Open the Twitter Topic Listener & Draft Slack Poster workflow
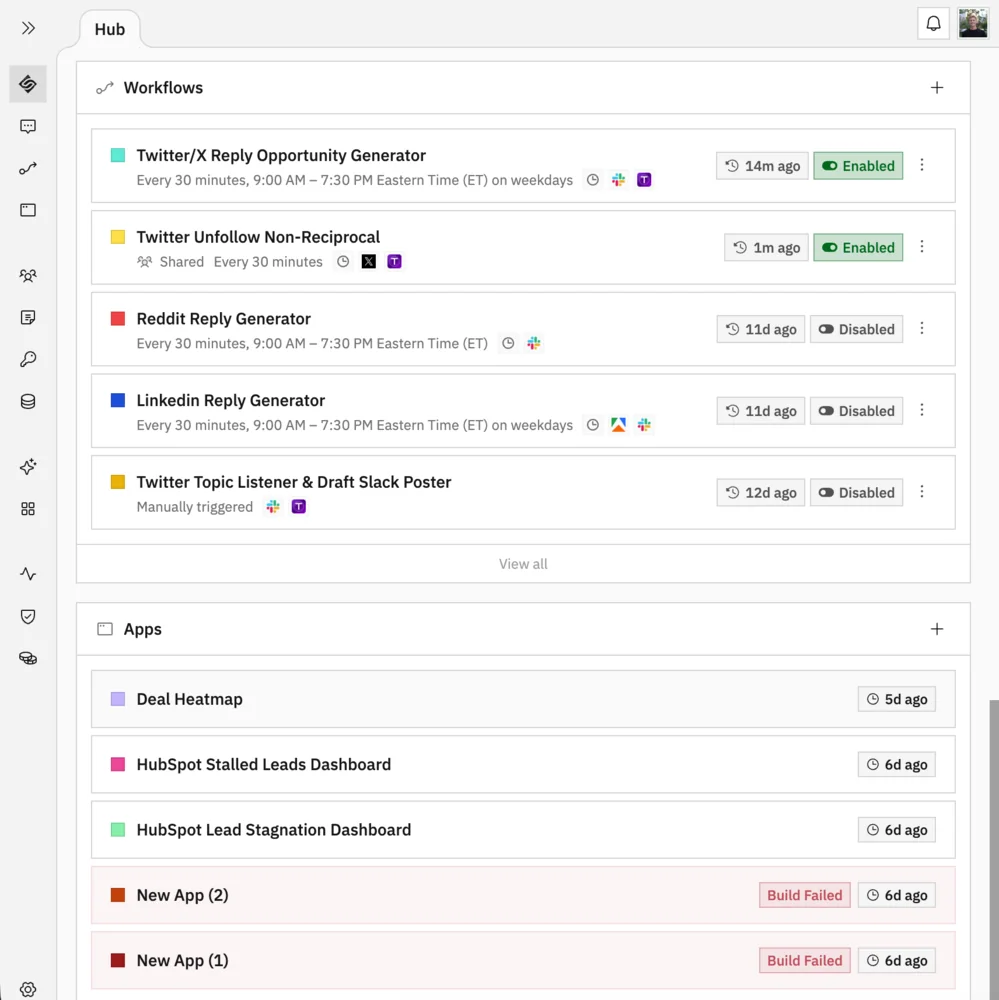 pos(523,492)
